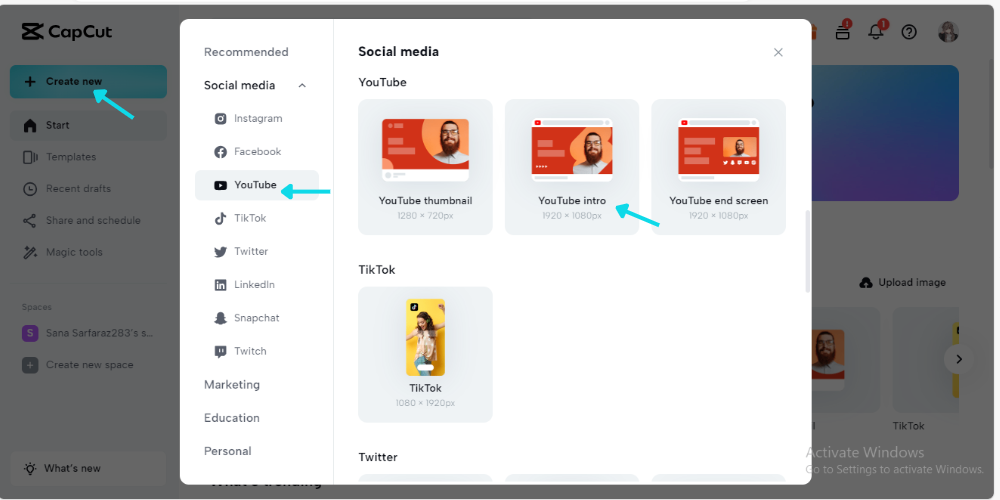1000x500 pixels.
Task: Close the Social media dialog
Action: tap(778, 52)
